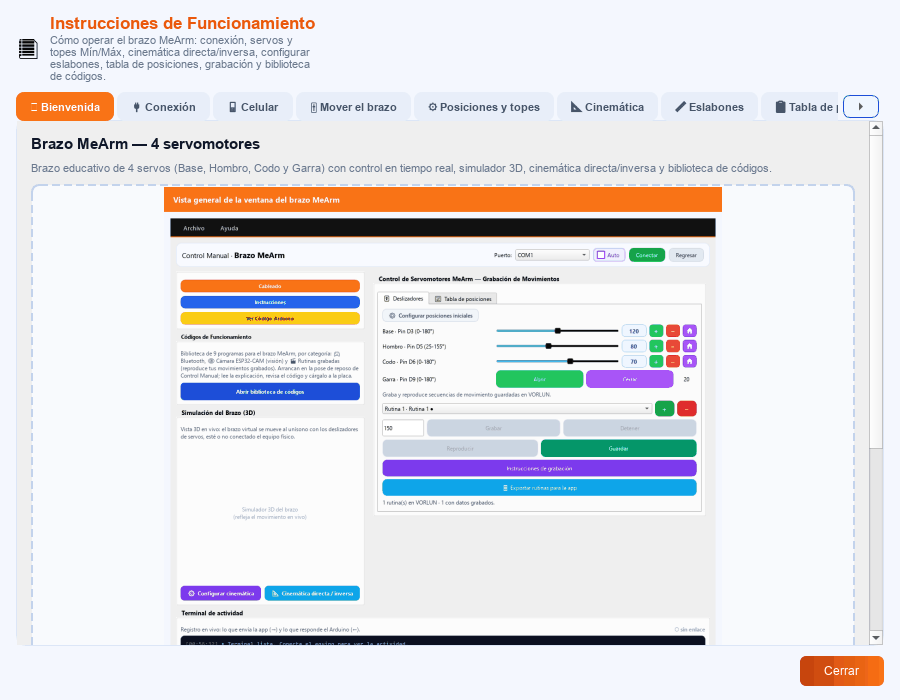Click the green plus icon on Base row
Viewport: 900px width, 700px height.
point(656,331)
